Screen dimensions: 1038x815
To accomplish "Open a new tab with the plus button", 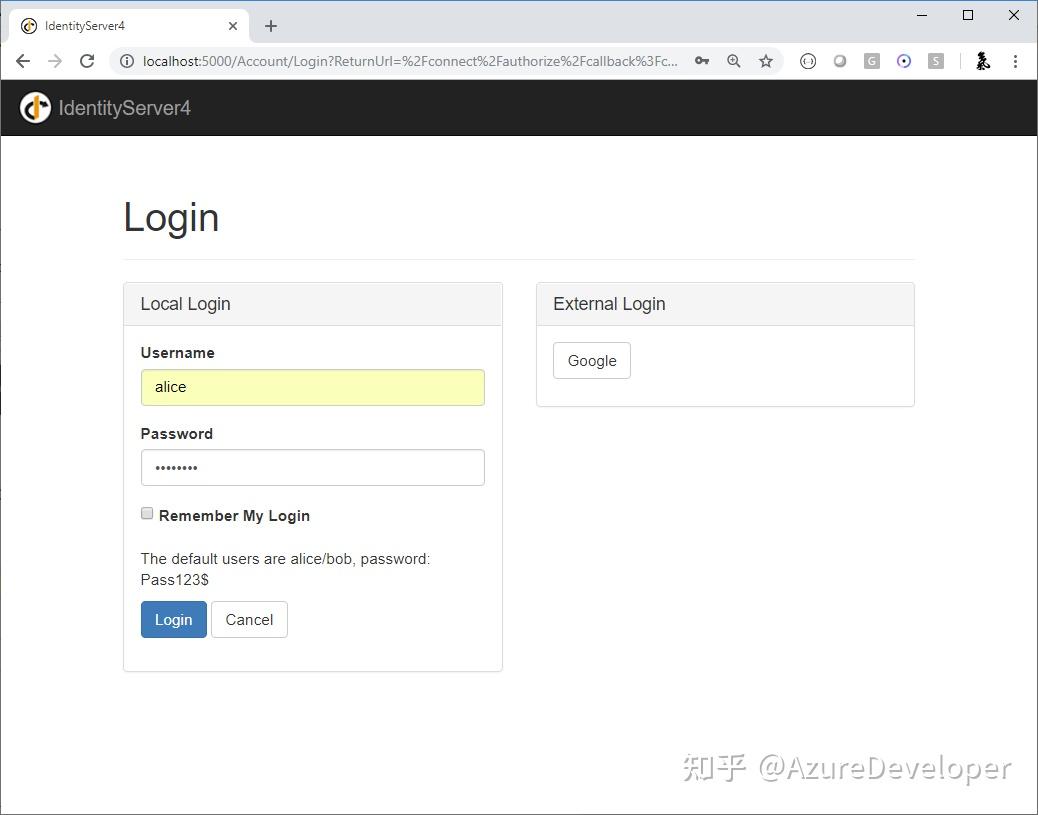I will 270,25.
